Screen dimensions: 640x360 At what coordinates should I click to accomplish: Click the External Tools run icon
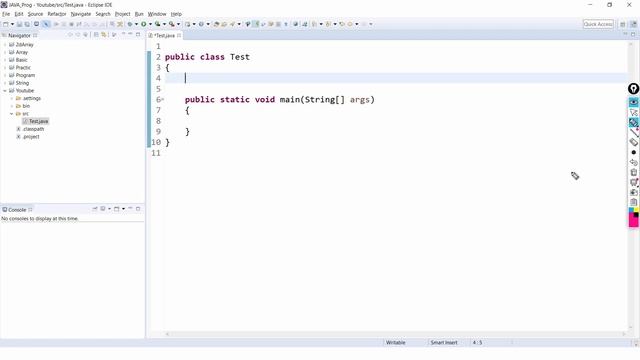pos(172,24)
